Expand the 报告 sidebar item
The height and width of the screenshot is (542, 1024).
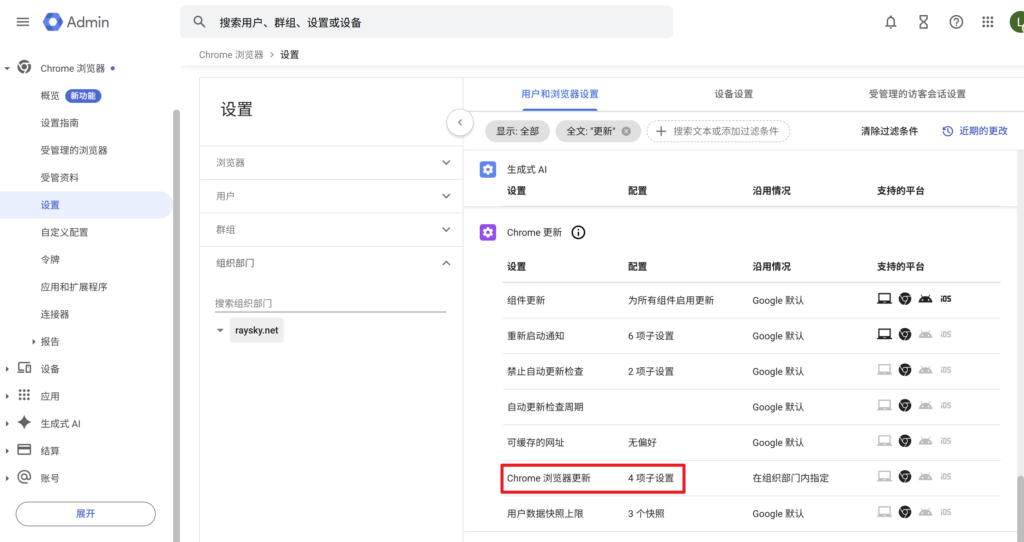(34, 342)
